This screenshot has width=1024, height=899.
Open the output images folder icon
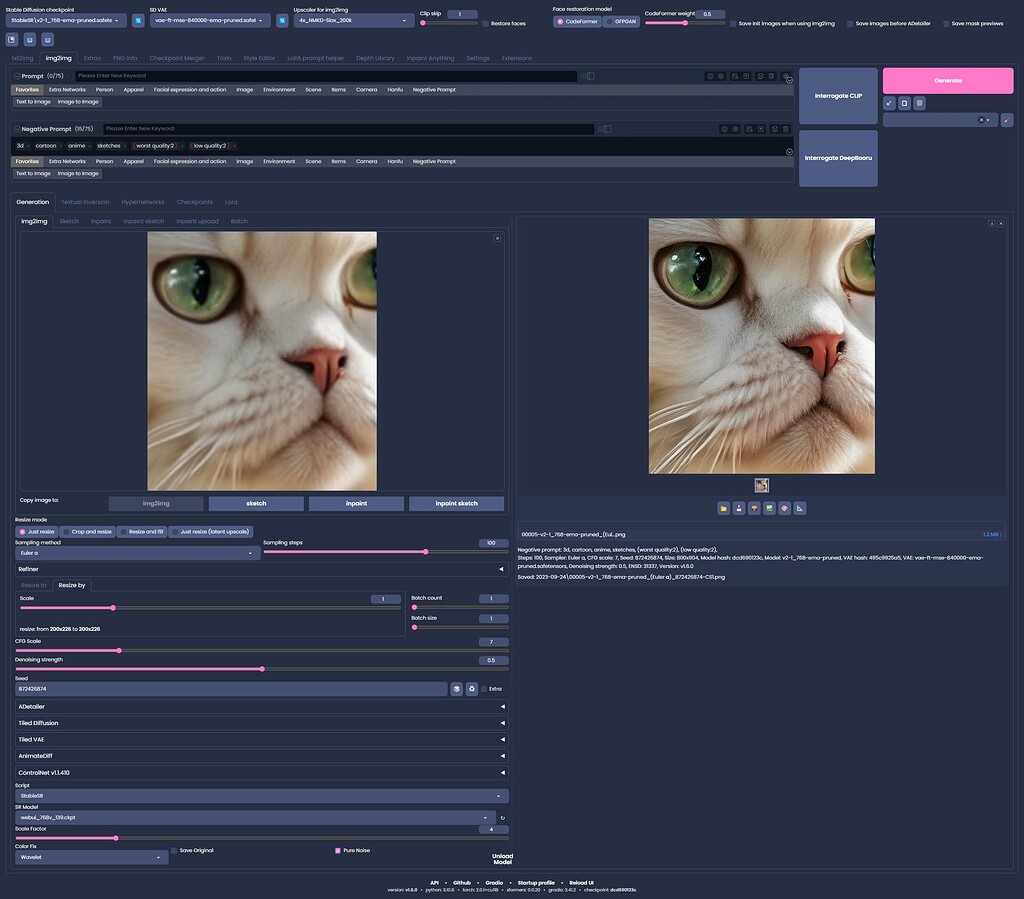(723, 508)
